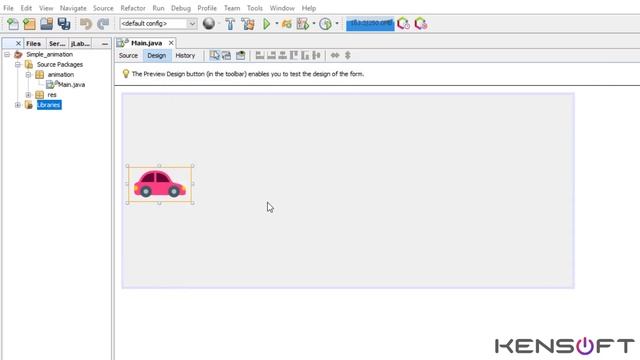Close the Projects panel tab
Screen dimensions: 640x360
18,43
